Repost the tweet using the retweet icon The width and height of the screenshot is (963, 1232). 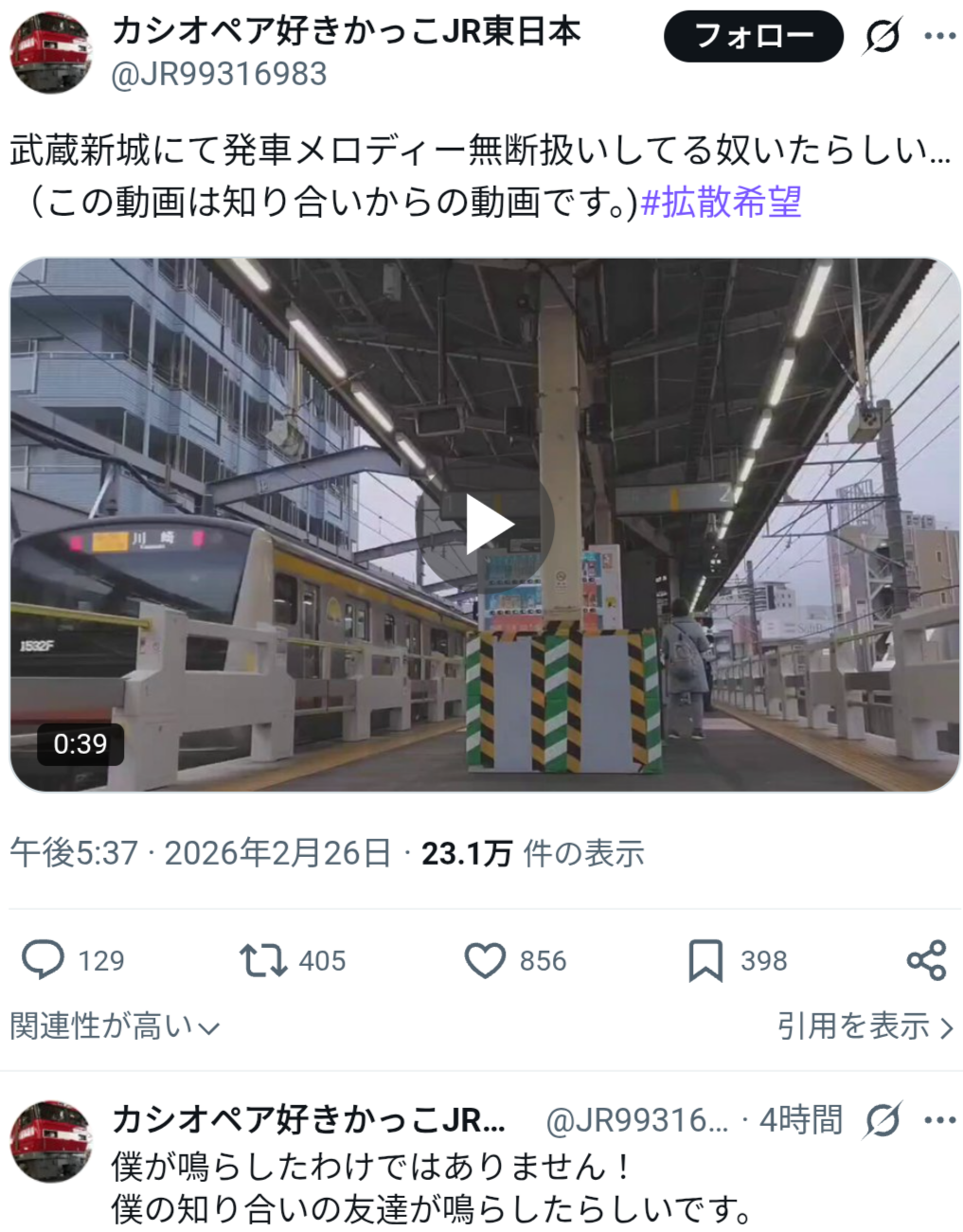pyautogui.click(x=262, y=959)
